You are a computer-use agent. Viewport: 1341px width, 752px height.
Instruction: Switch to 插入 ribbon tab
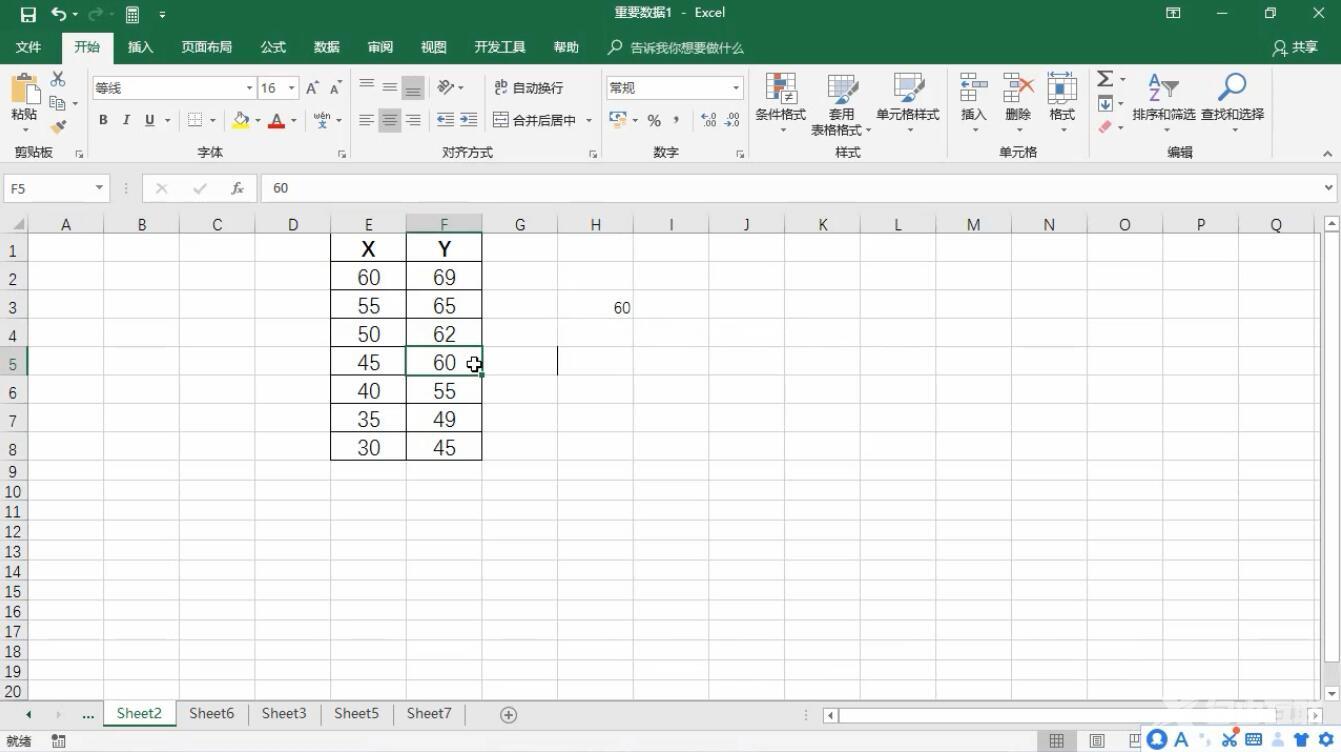click(141, 47)
